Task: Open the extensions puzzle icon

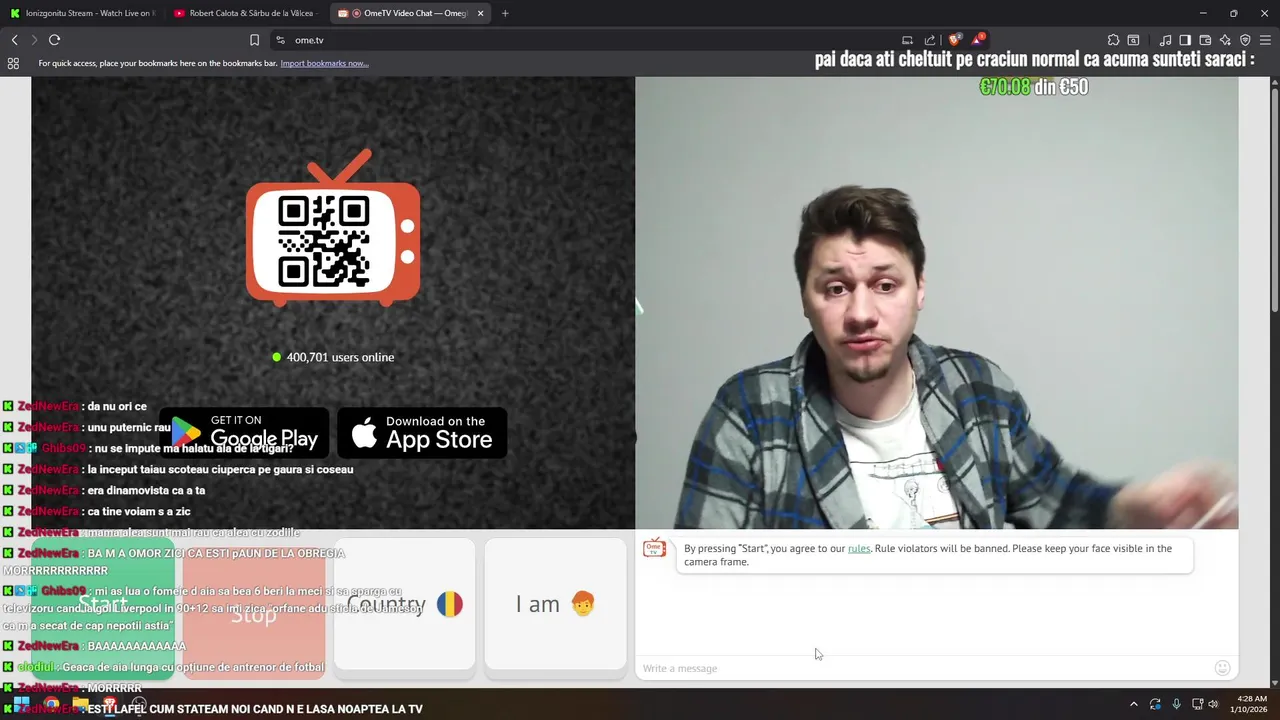Action: pos(1113,40)
